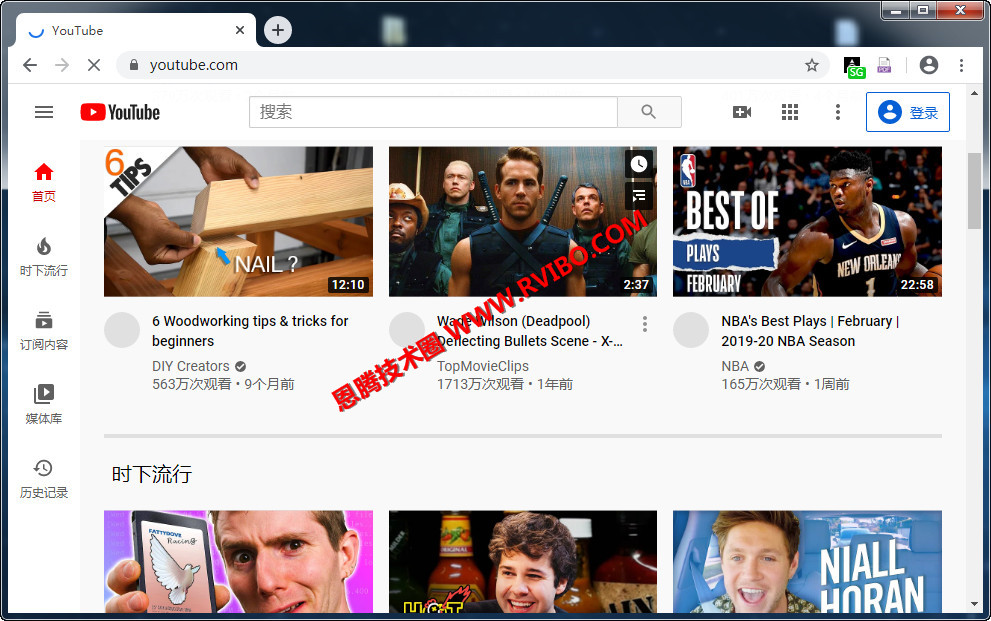Open the create video camera icon
Screen dimensions: 991x621
pos(742,112)
